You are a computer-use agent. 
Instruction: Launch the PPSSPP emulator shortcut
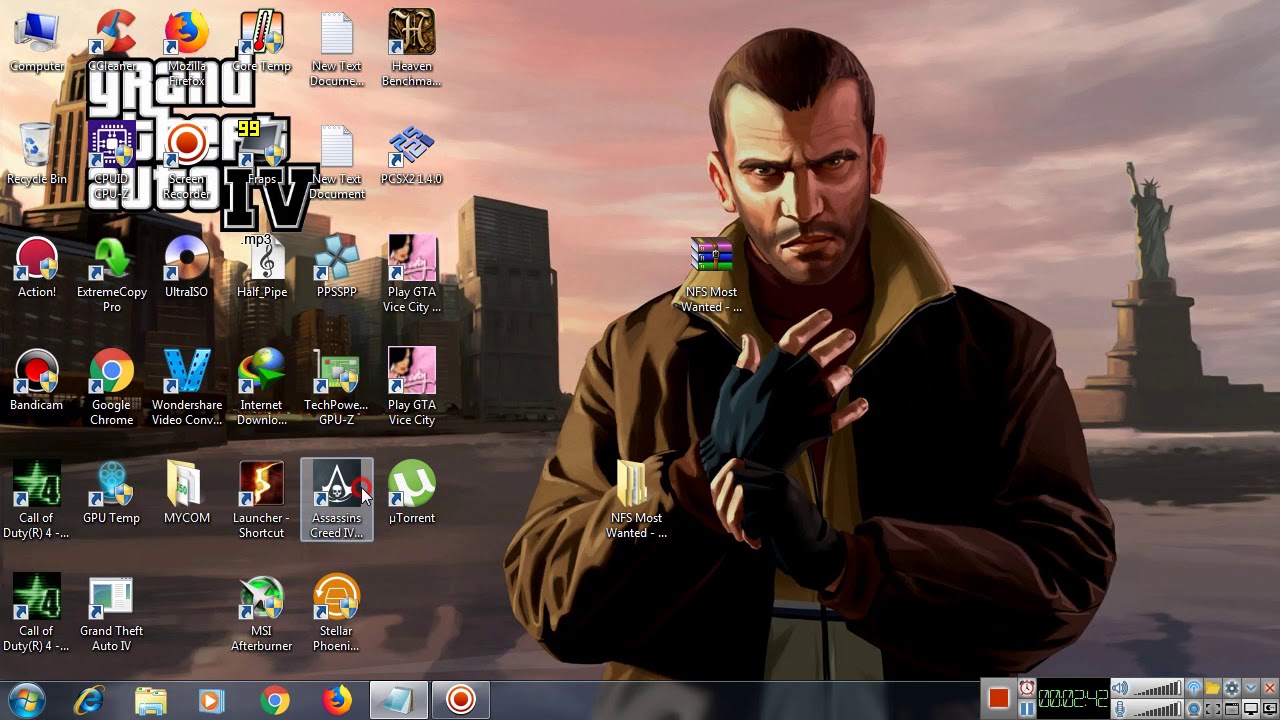[x=337, y=268]
